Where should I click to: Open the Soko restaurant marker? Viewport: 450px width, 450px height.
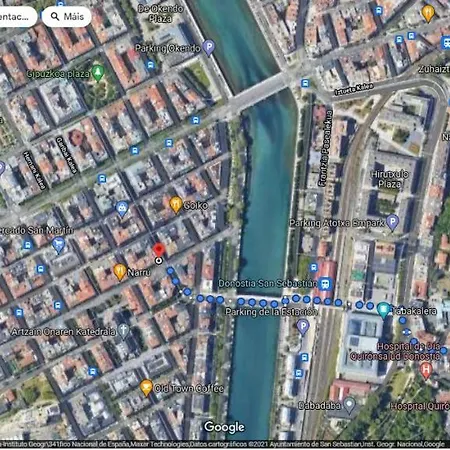[176, 204]
